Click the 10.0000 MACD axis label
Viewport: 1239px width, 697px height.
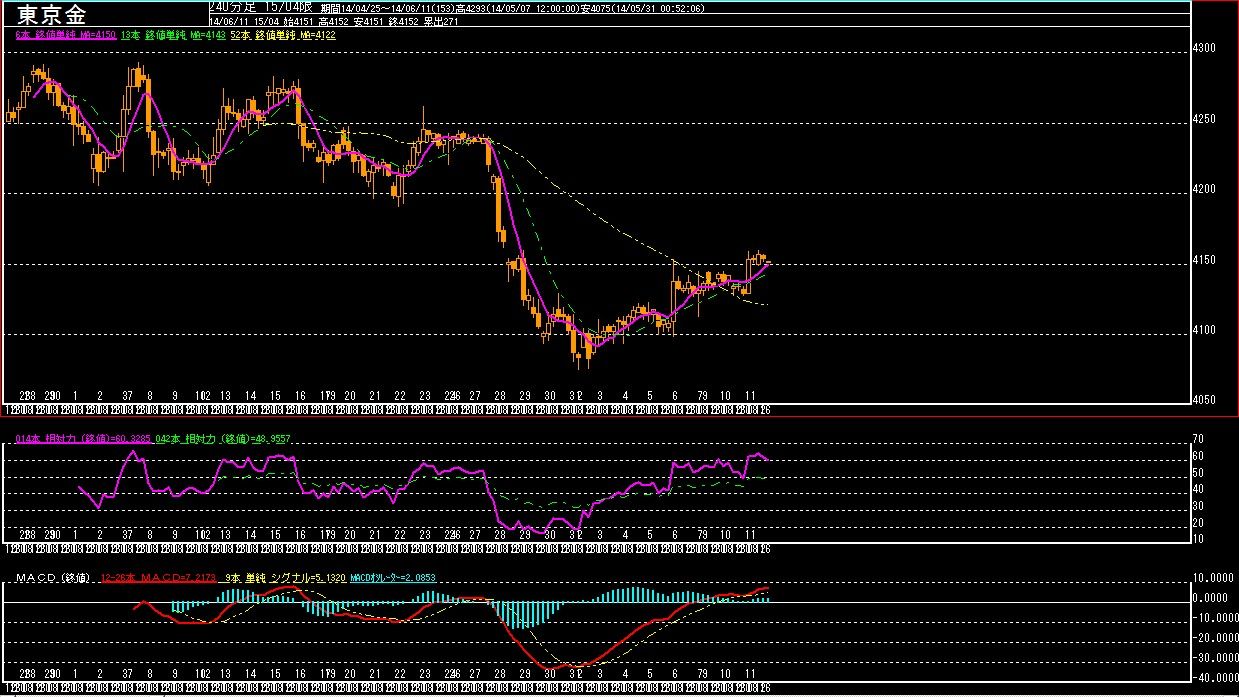pyautogui.click(x=1214, y=577)
